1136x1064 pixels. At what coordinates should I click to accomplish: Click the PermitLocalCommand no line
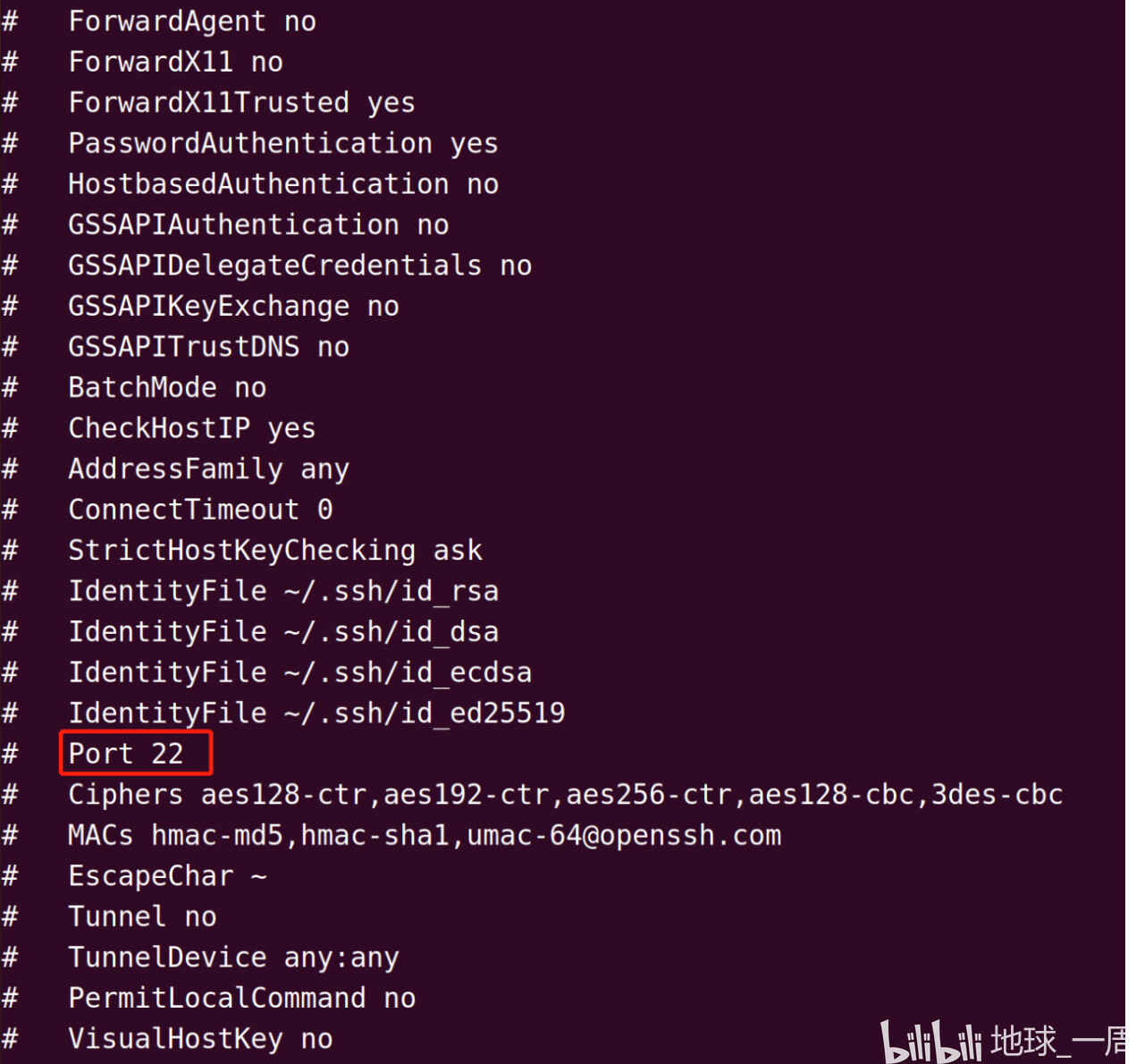coord(241,998)
